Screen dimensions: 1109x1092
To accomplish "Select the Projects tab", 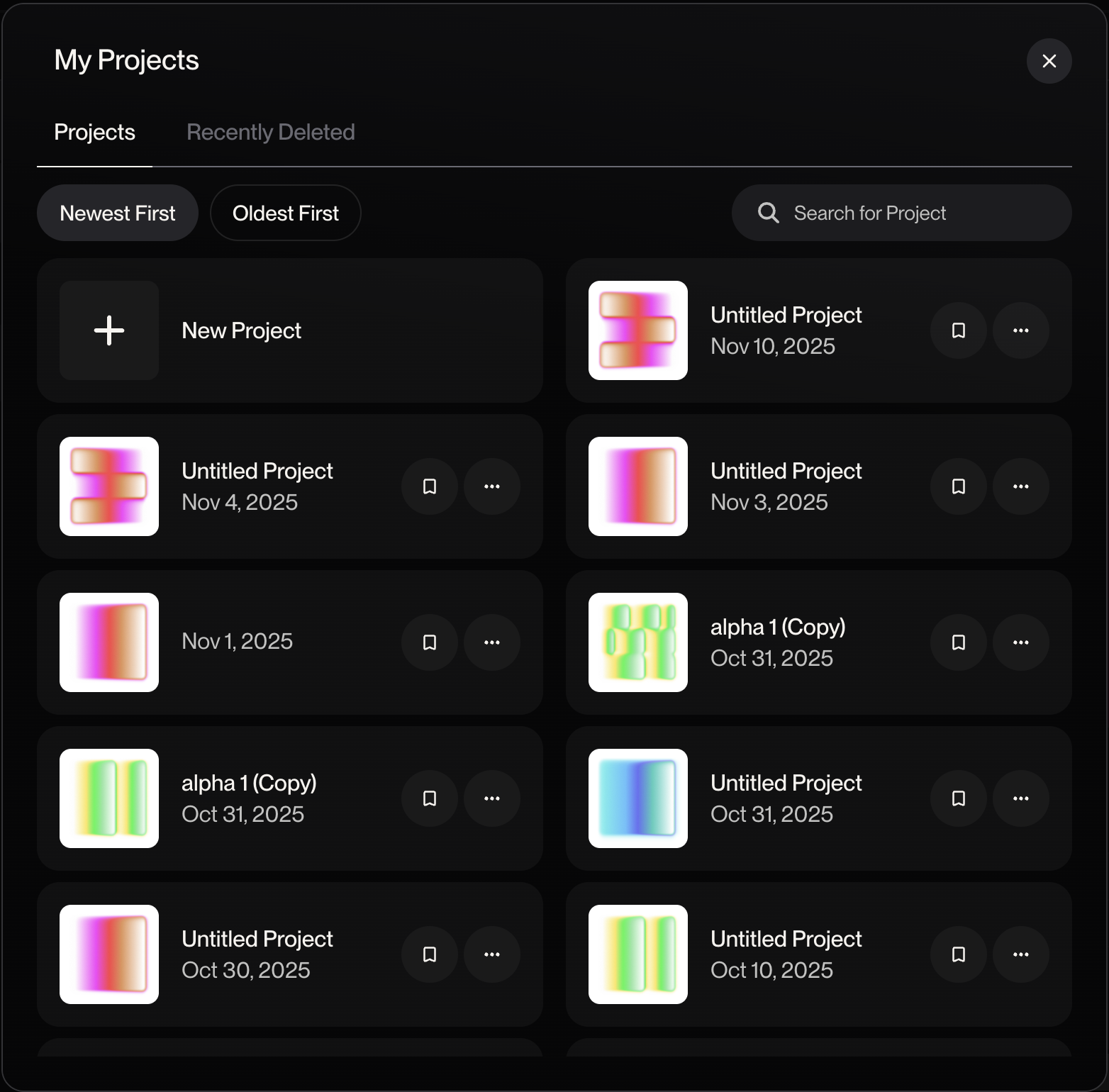I will 94,133.
